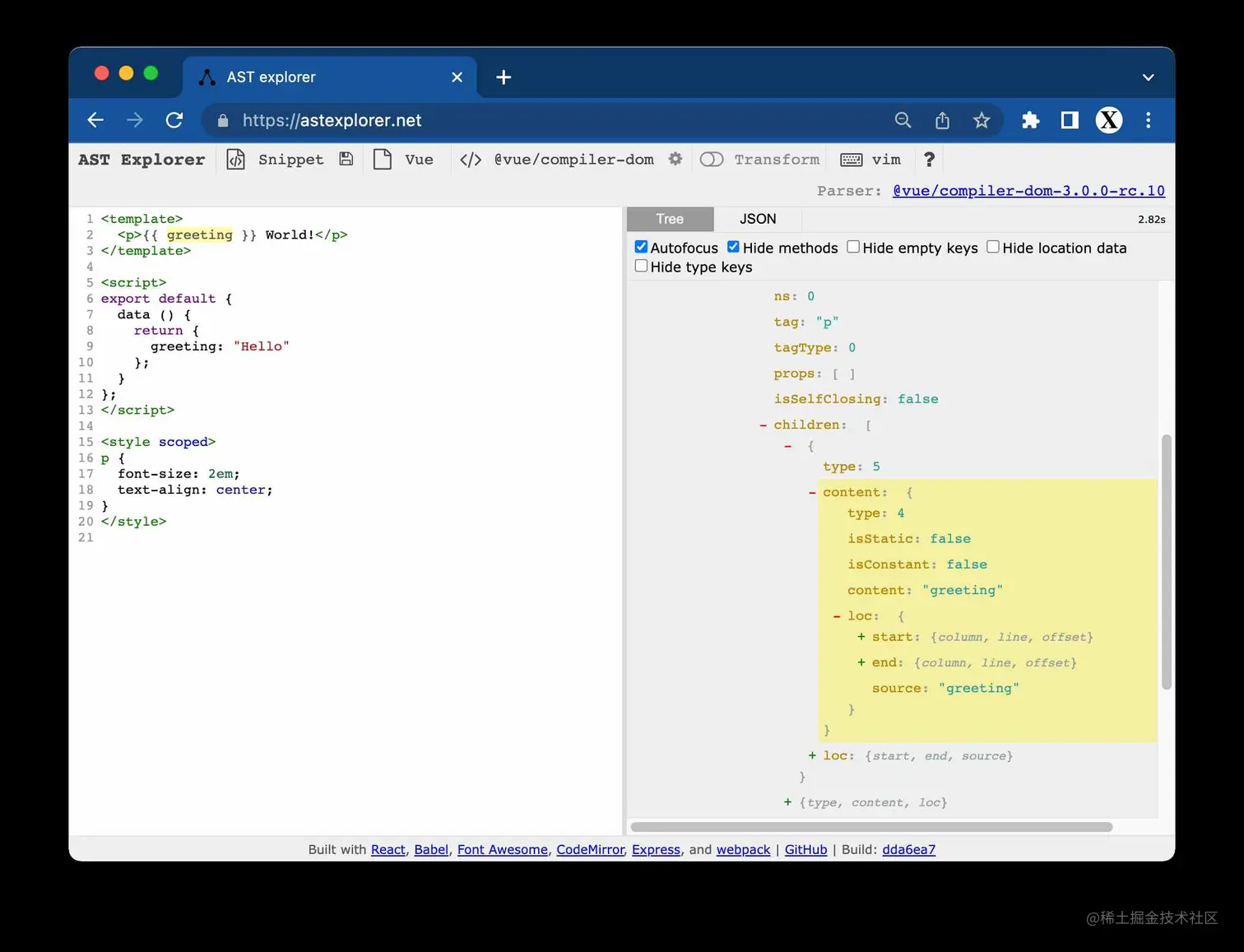Screen dimensions: 1244x952
Task: Open the Snippet menu
Action: pyautogui.click(x=290, y=160)
